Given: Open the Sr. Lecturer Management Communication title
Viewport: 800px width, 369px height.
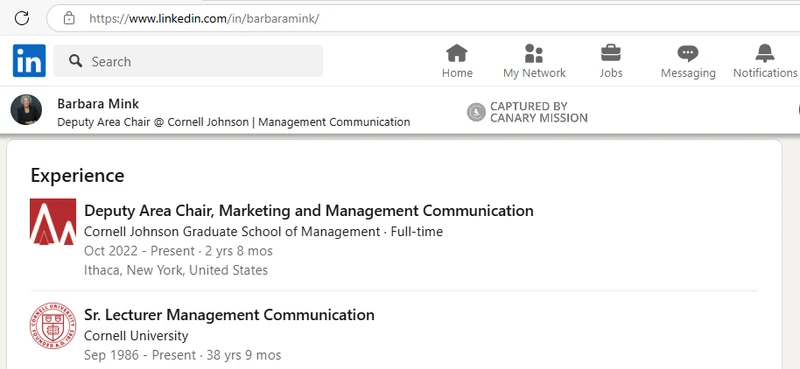Looking at the screenshot, I should [x=229, y=314].
